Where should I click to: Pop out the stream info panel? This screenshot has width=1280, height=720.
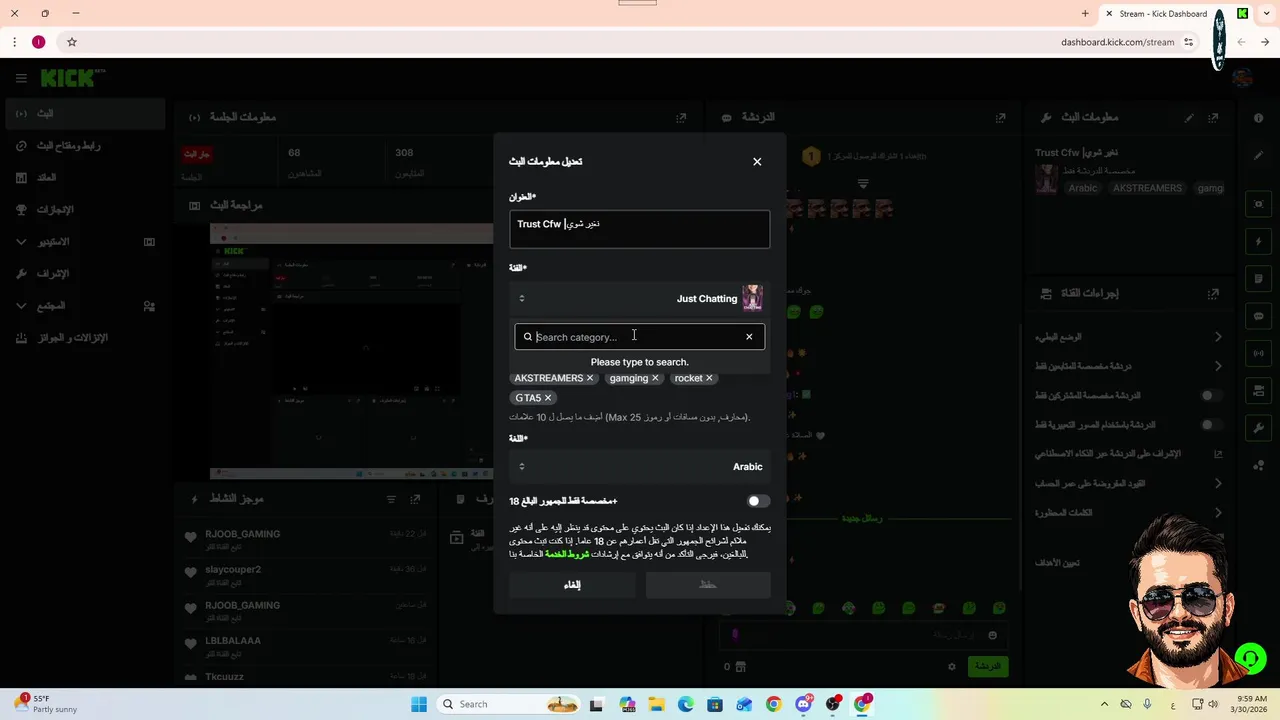point(1213,117)
